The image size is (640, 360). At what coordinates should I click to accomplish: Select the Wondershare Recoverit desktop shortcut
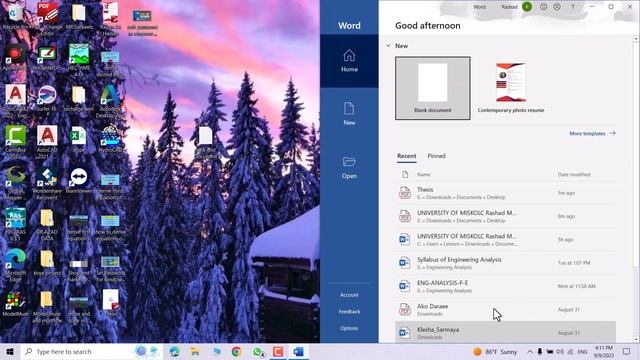click(47, 184)
